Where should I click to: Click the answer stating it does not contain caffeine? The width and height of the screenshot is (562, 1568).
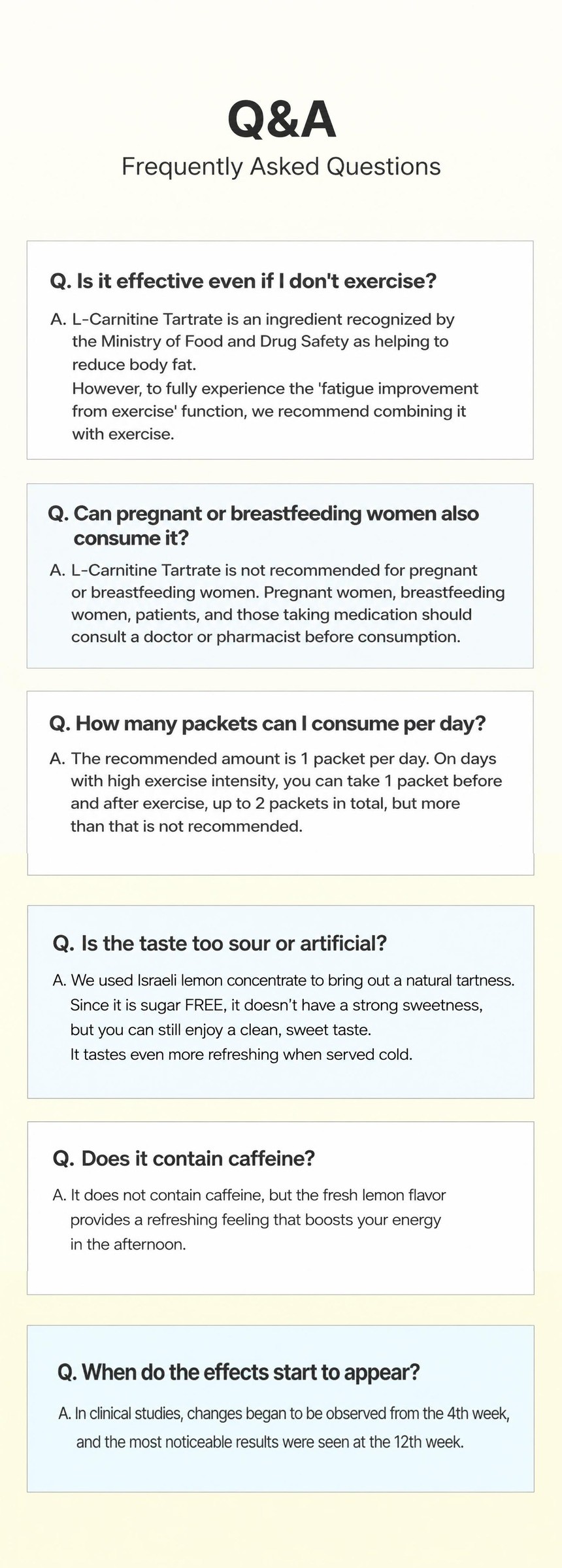point(249,1219)
